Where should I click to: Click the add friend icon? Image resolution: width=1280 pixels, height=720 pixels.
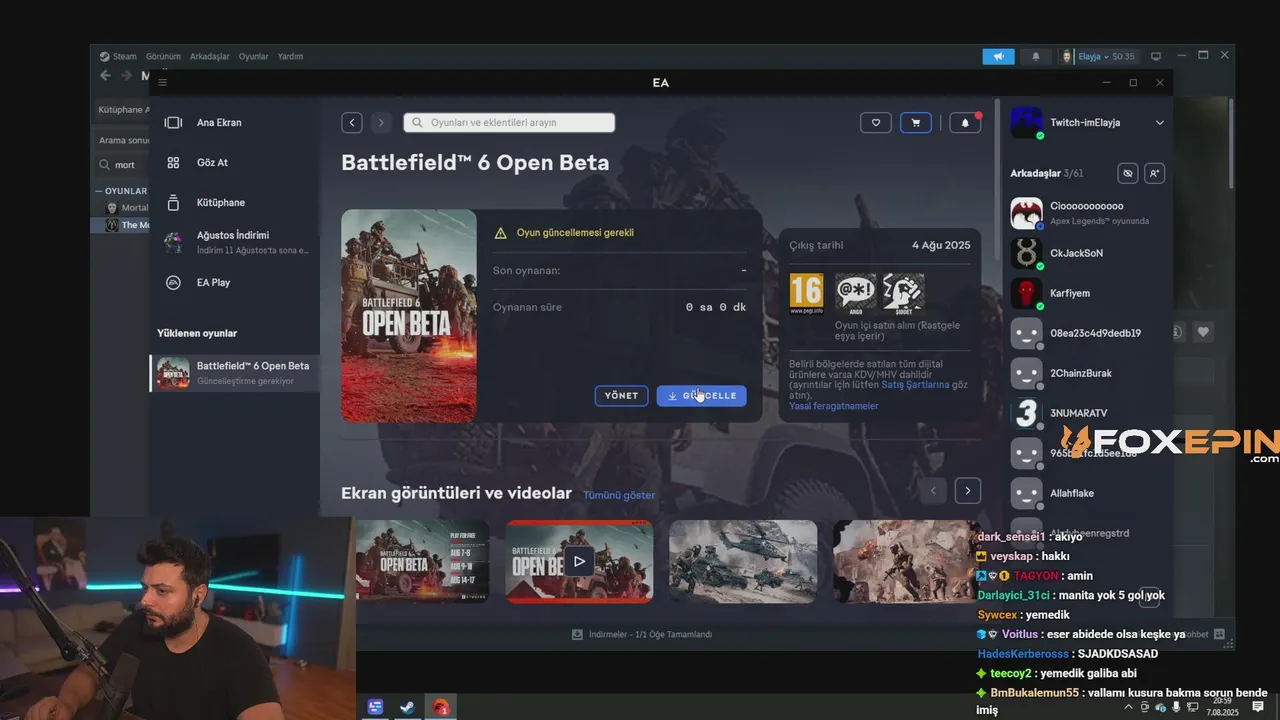(x=1155, y=173)
